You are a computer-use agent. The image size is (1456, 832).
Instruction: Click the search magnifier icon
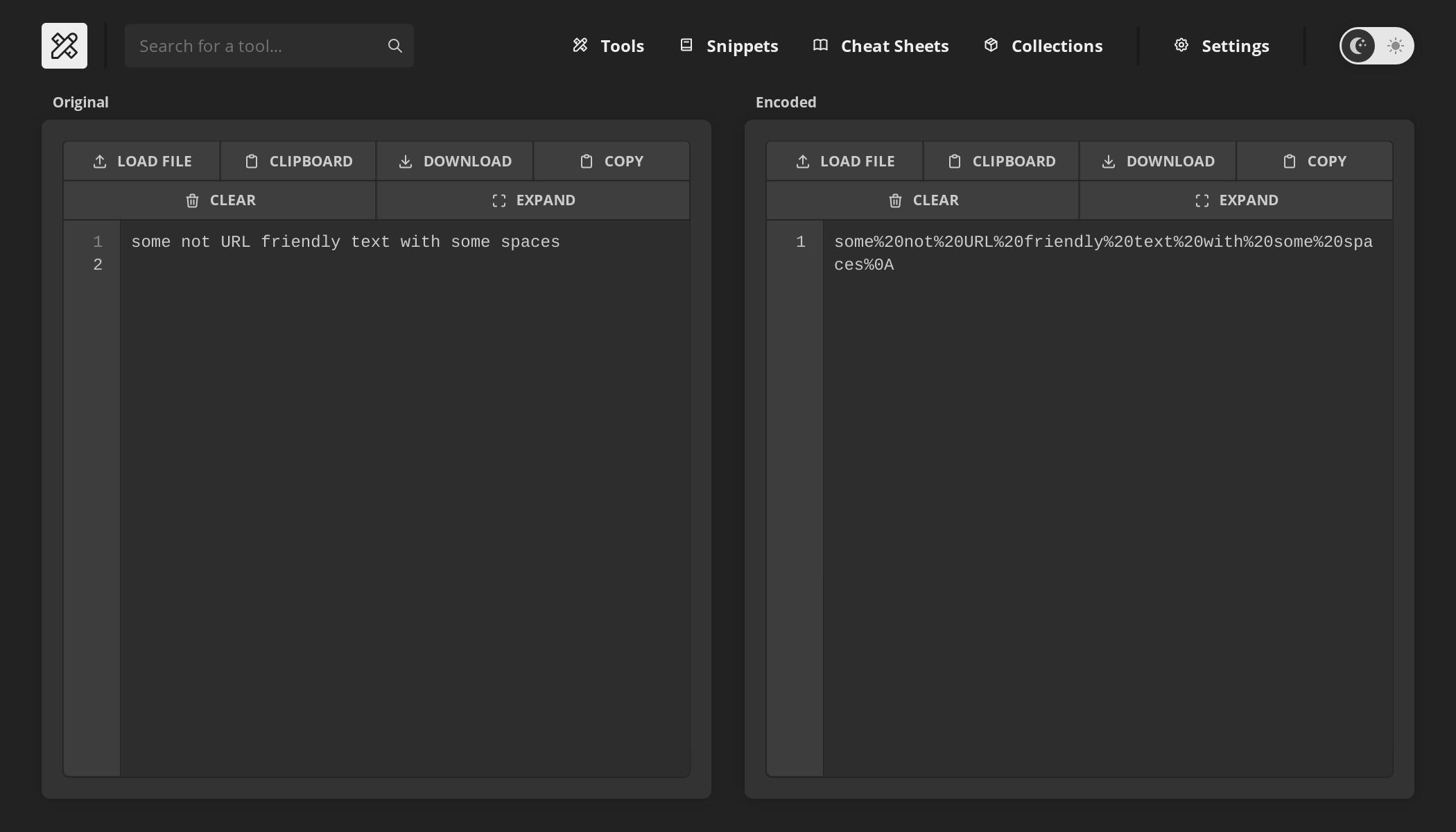395,46
